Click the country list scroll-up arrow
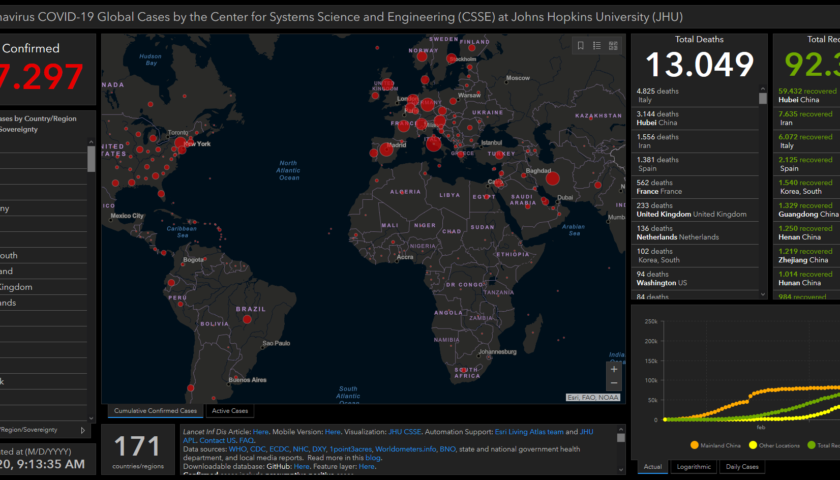The height and width of the screenshot is (480, 840). (91, 142)
